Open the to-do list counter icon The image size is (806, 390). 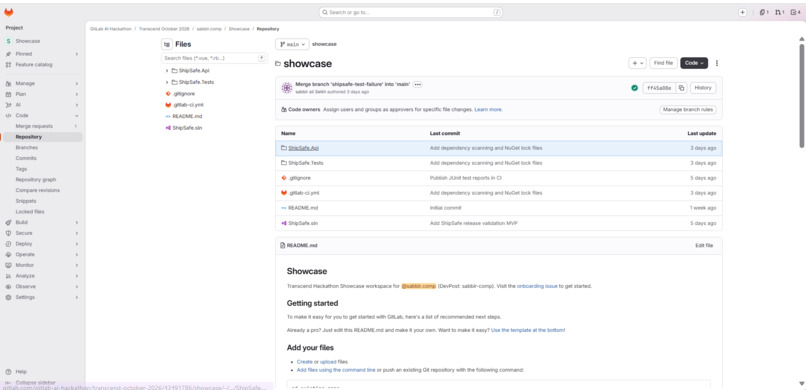pyautogui.click(x=796, y=12)
